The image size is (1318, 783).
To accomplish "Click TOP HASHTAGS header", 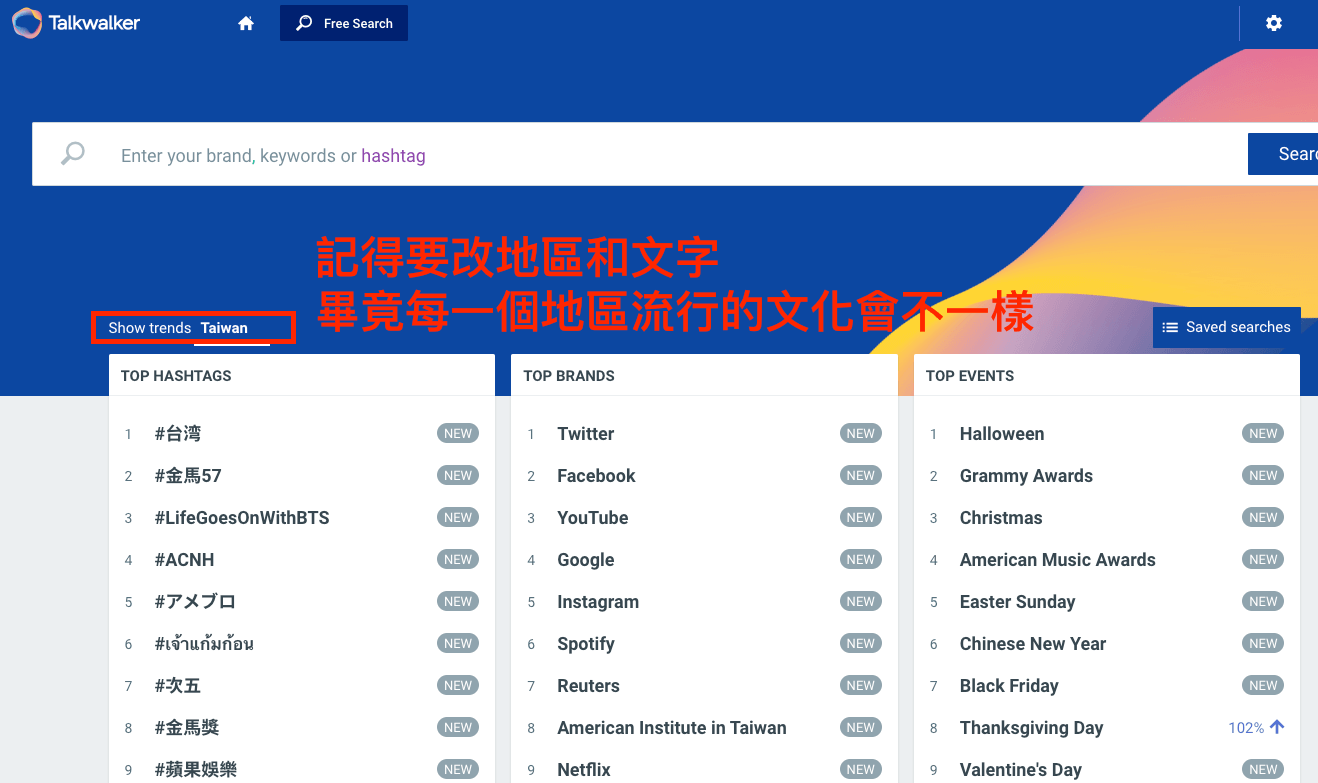I will pyautogui.click(x=176, y=376).
